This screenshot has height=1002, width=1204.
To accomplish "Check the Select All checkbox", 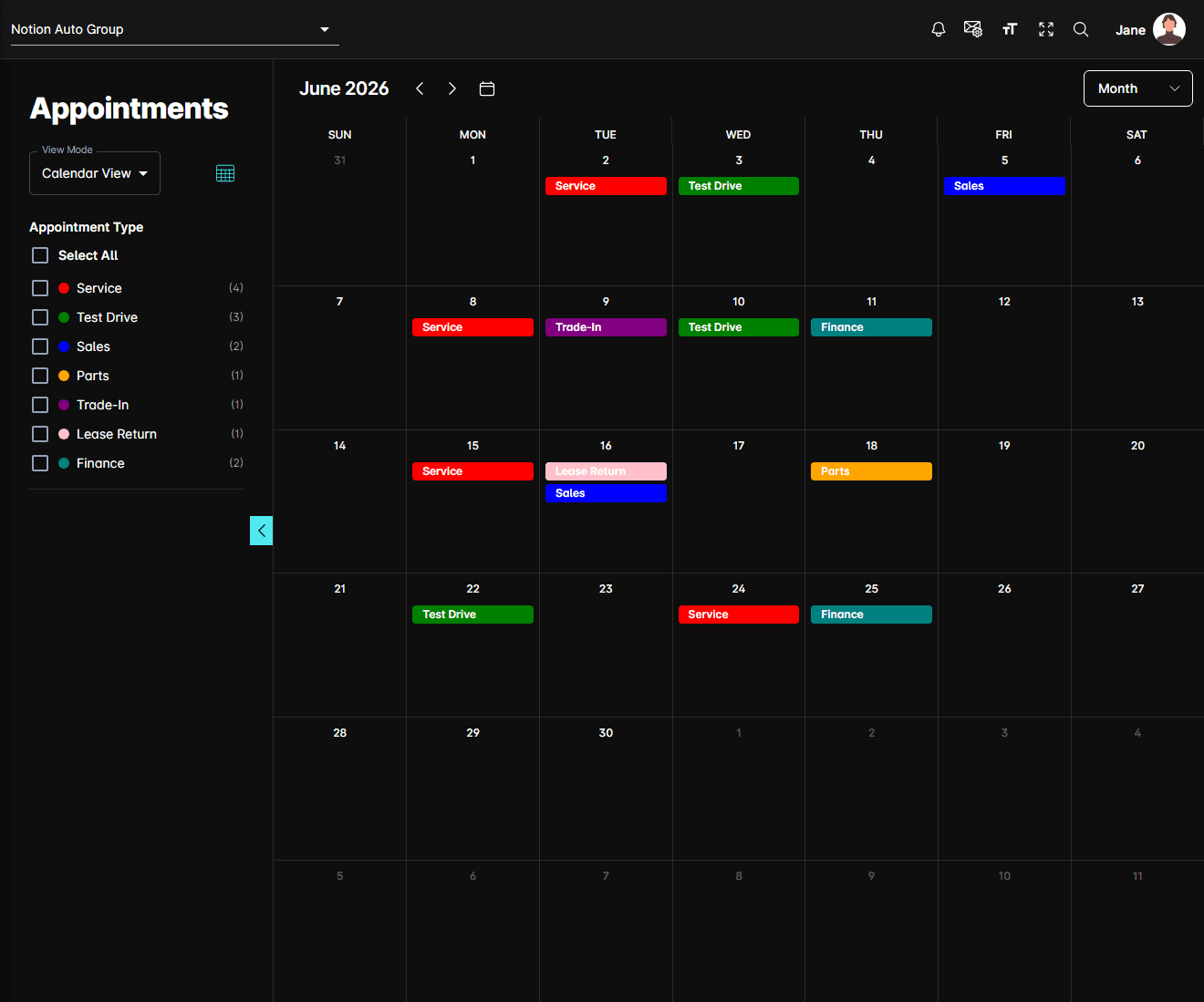I will [x=40, y=255].
